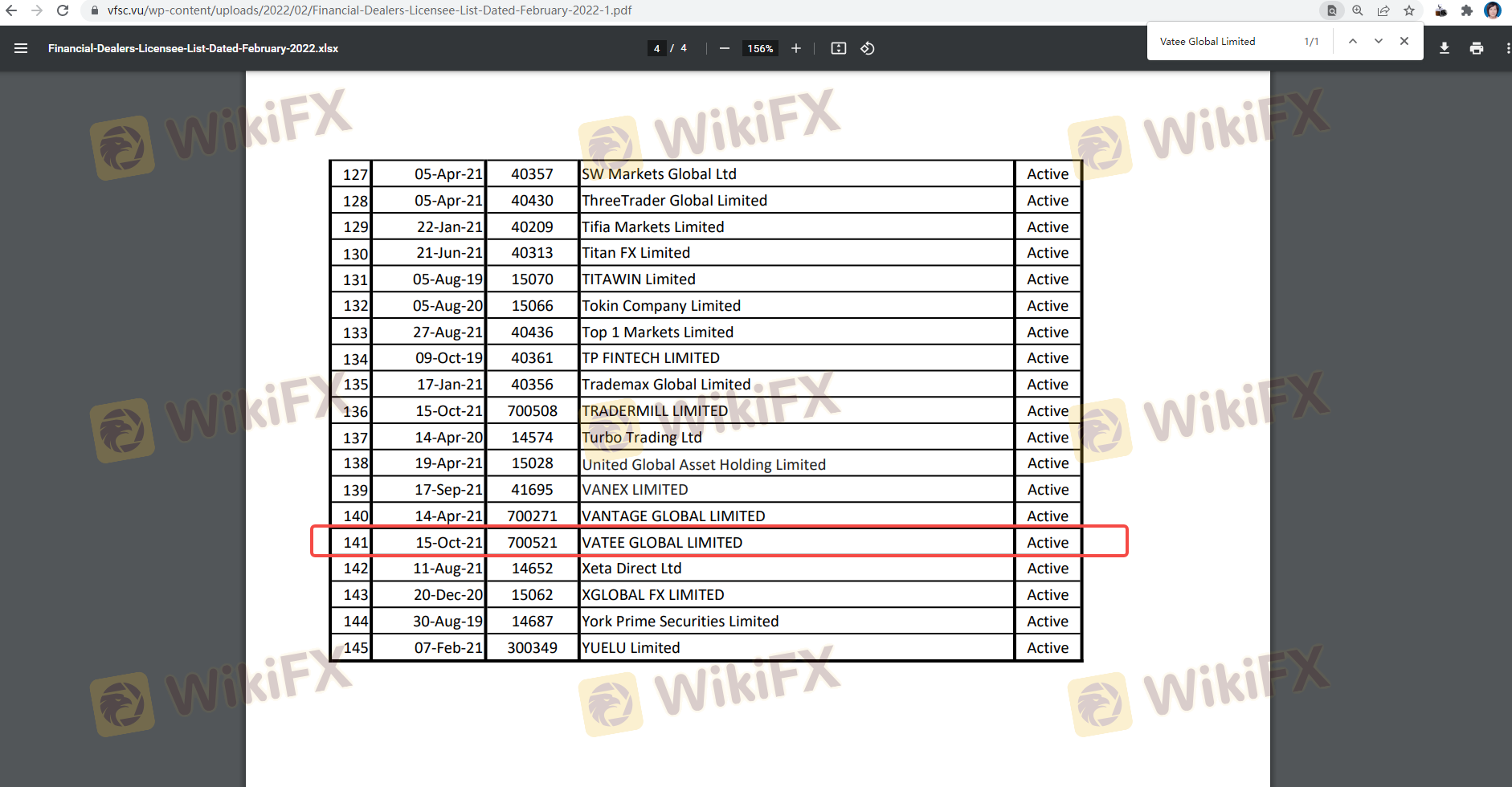This screenshot has width=1512, height=787.
Task: Go forward in browser history
Action: [x=37, y=10]
